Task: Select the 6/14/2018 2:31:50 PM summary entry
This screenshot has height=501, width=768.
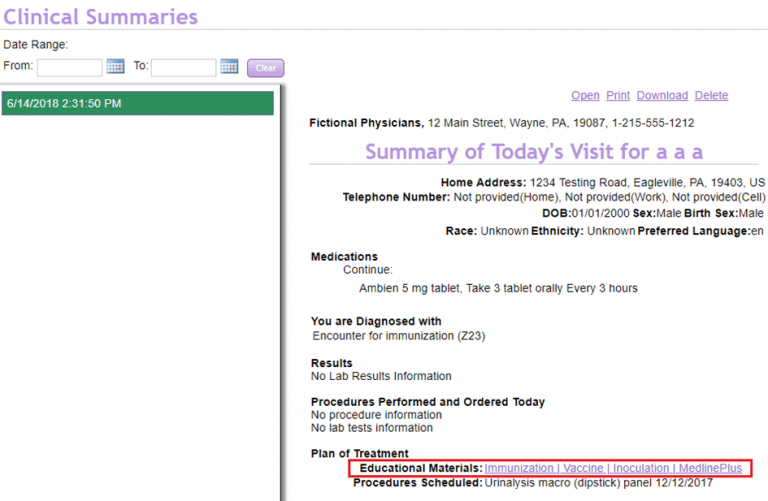Action: 137,104
